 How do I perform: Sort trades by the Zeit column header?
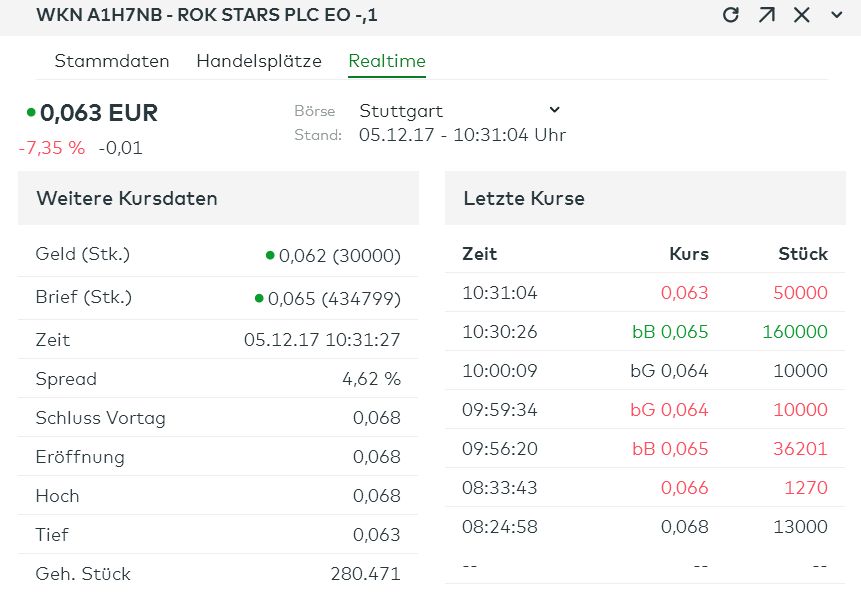click(479, 254)
